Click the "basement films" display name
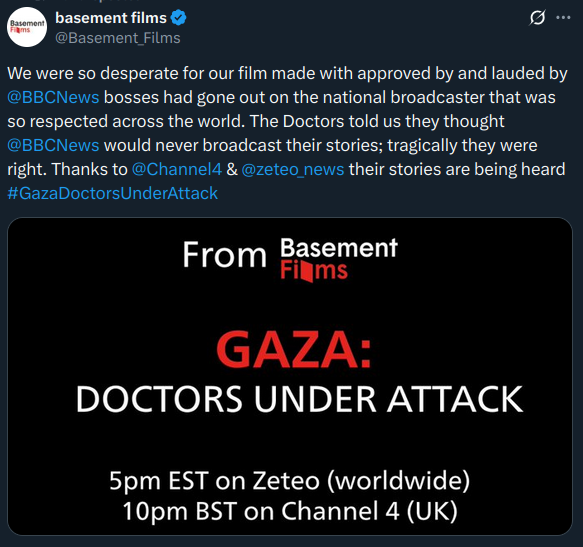 tap(111, 18)
